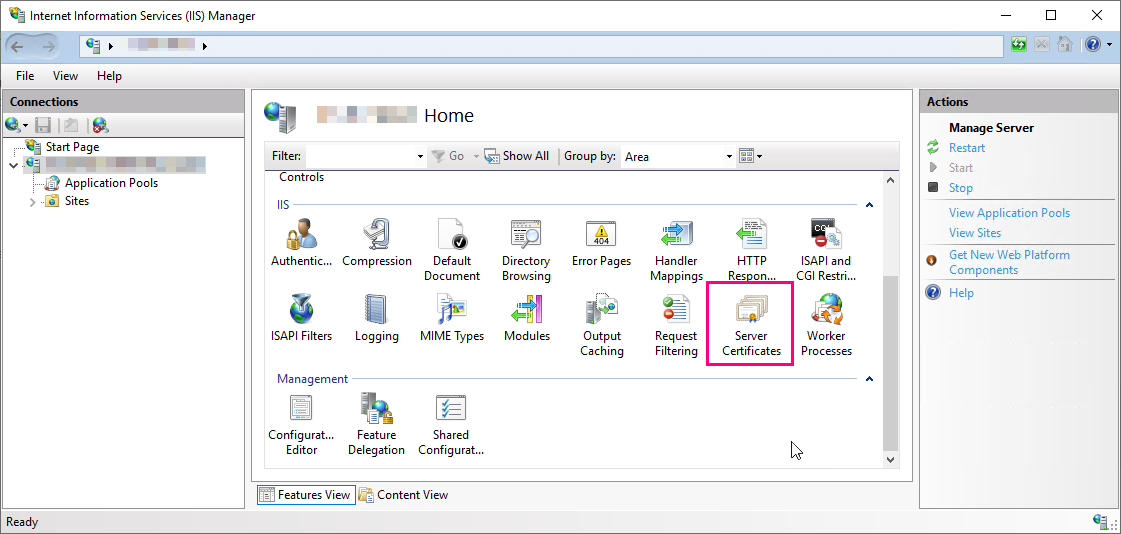Click the View Application Pools link
The height and width of the screenshot is (534, 1121).
[1009, 213]
